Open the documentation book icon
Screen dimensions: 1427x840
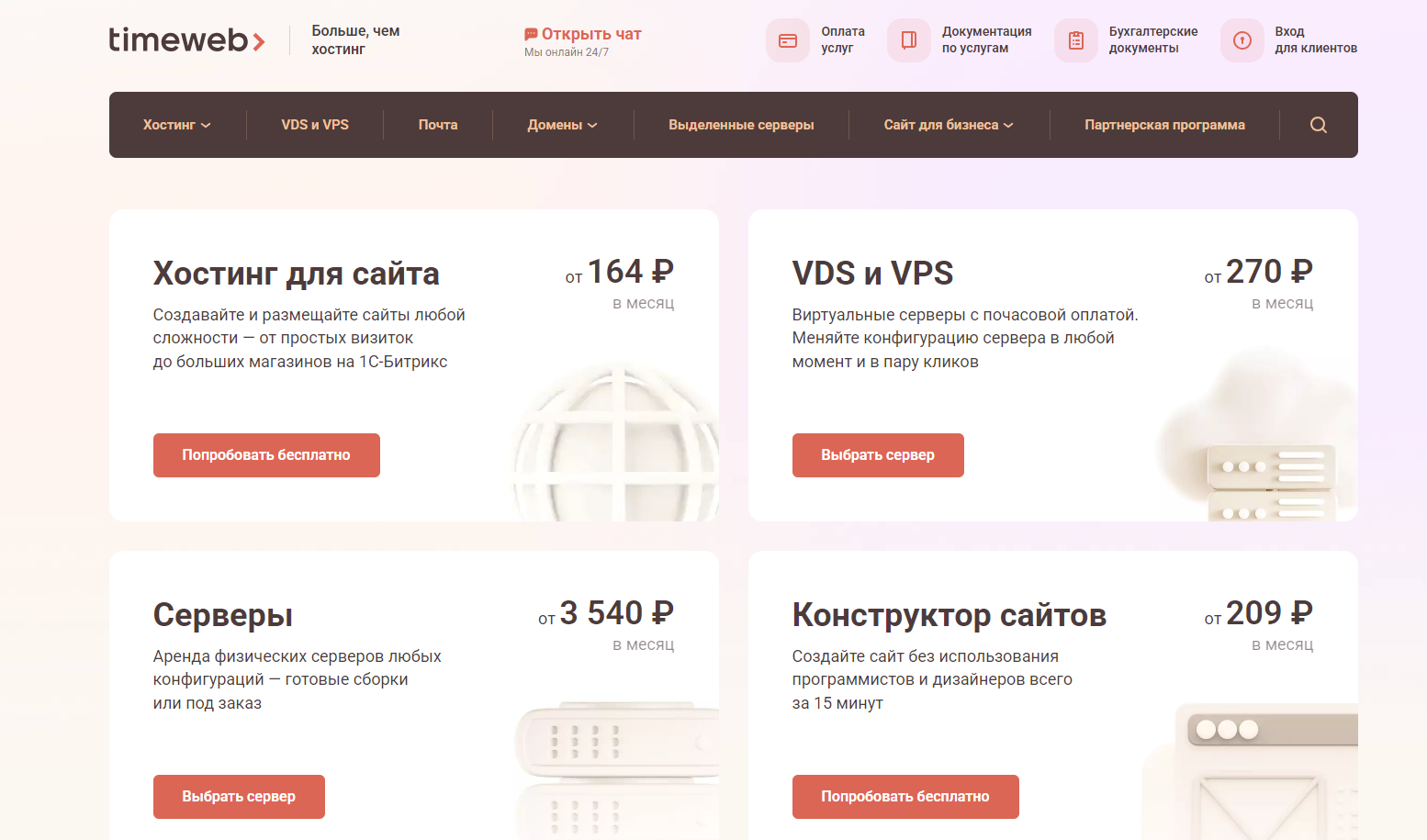[908, 40]
